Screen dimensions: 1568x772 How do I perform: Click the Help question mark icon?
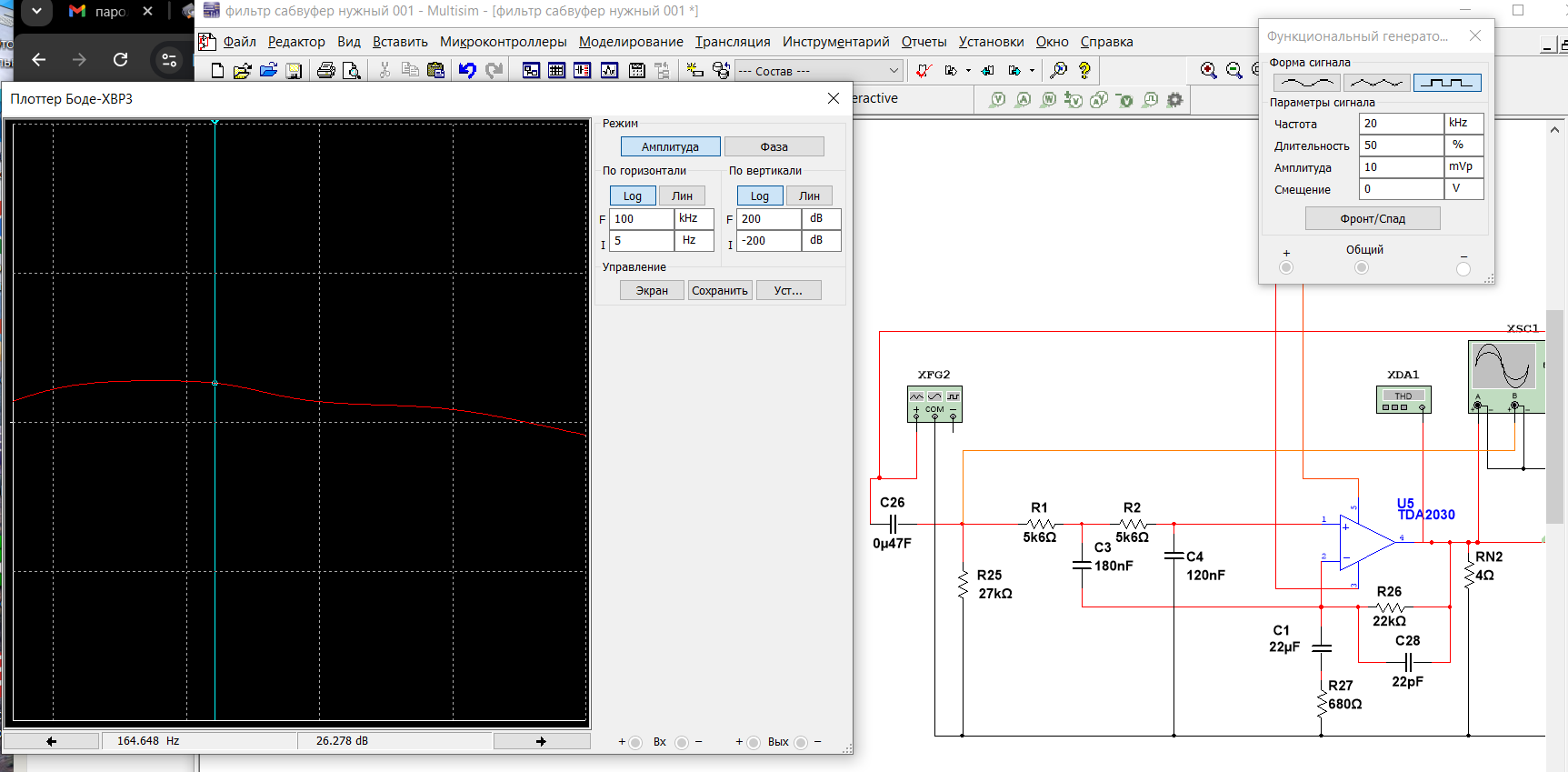coord(1084,70)
